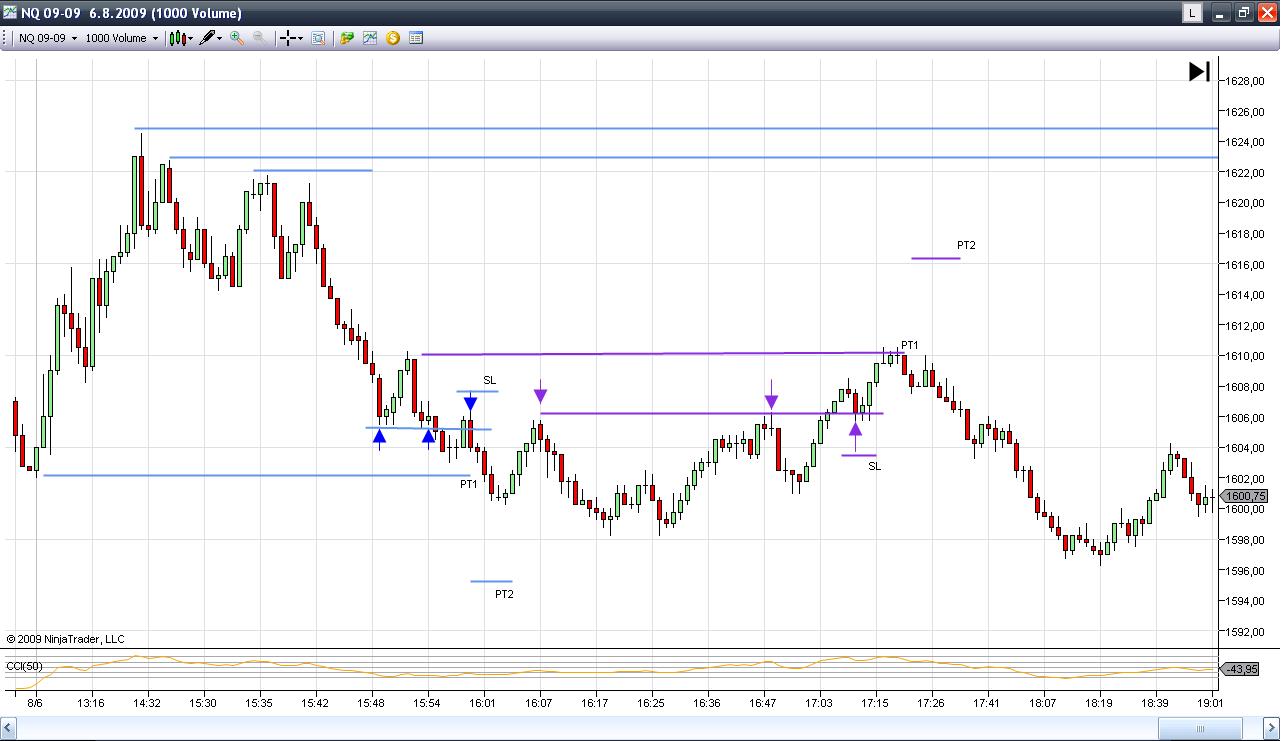Click the magnifier-on-window toolbar icon
Image resolution: width=1282 pixels, height=741 pixels.
click(x=318, y=38)
